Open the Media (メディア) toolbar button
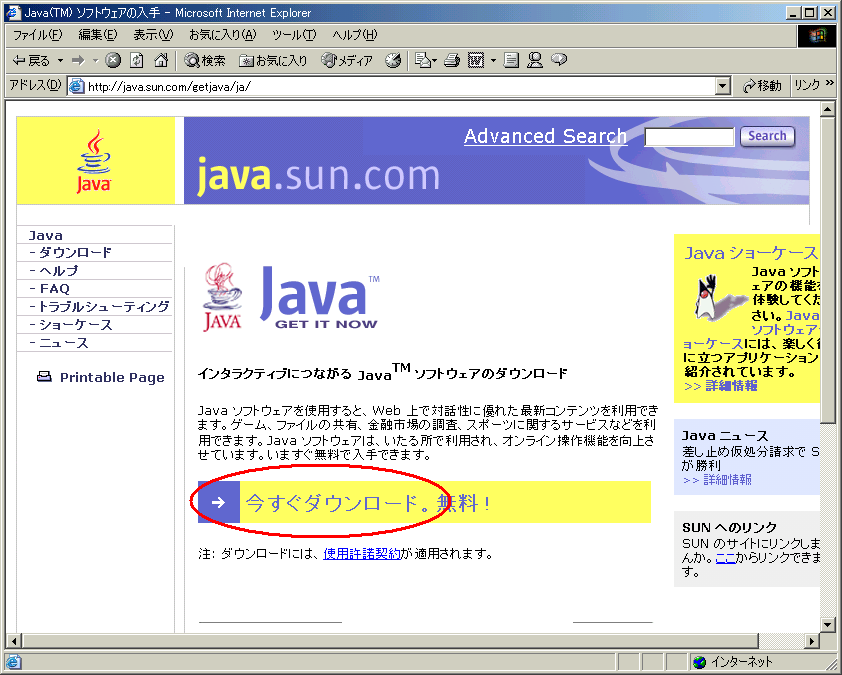 click(x=347, y=61)
